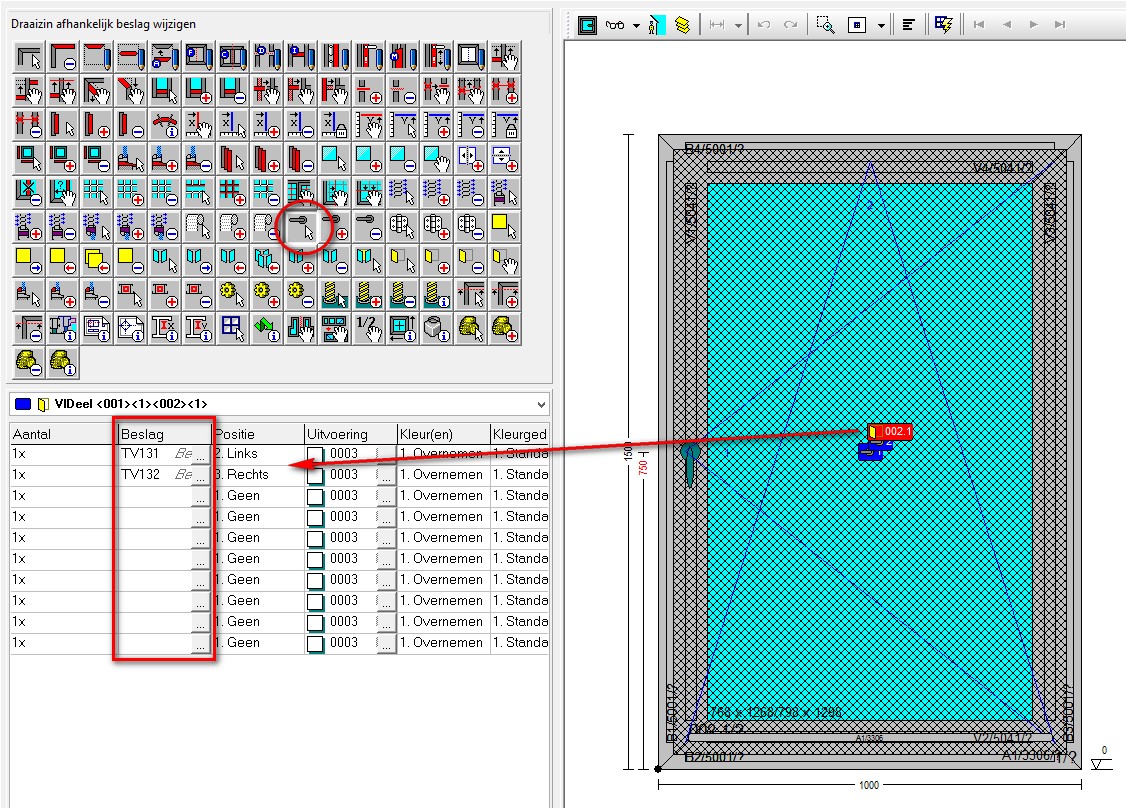Click the yellow layers toolbar icon

pyautogui.click(x=682, y=25)
